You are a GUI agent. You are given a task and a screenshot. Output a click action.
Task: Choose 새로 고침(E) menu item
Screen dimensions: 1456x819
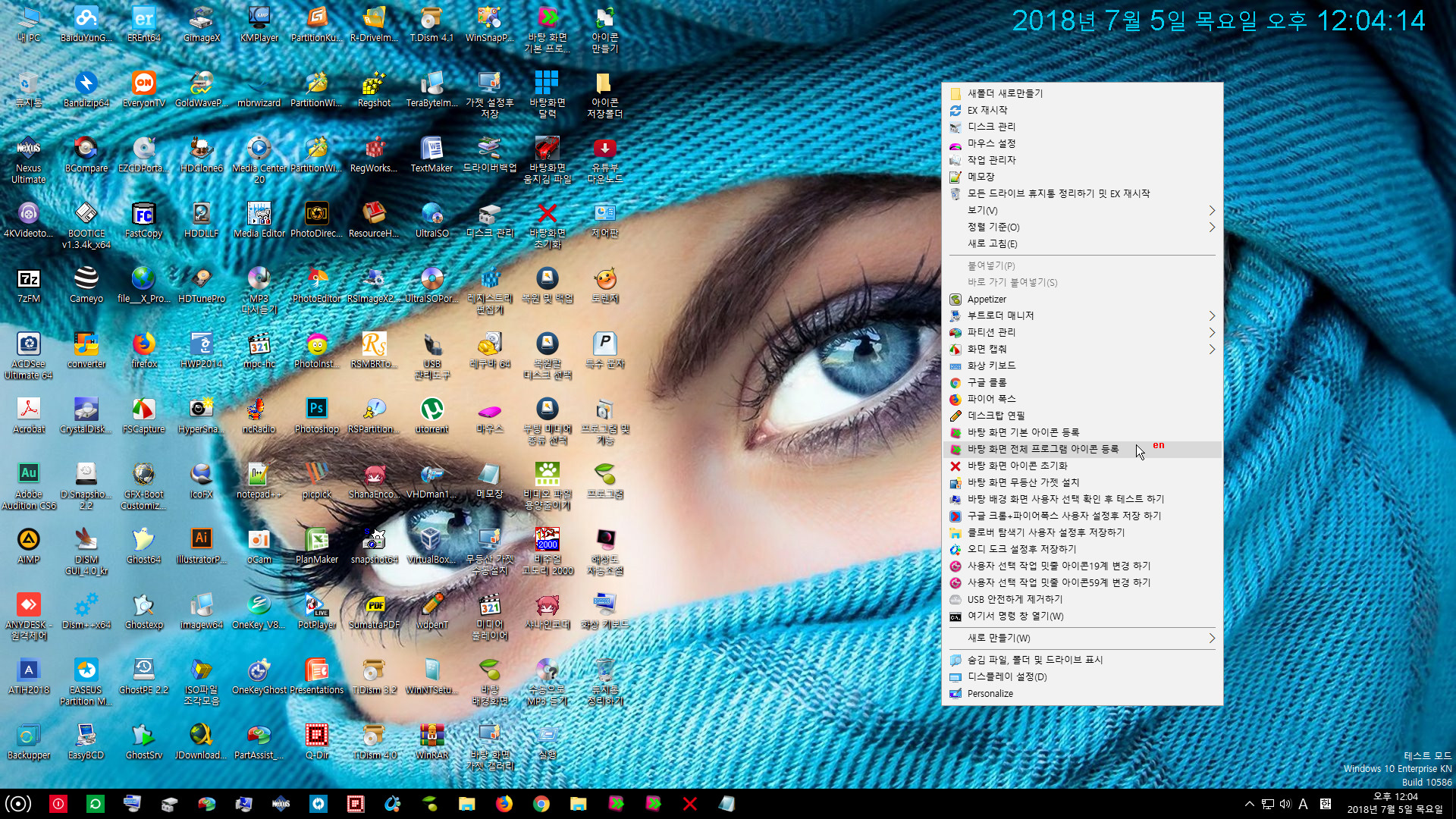pyautogui.click(x=1082, y=243)
